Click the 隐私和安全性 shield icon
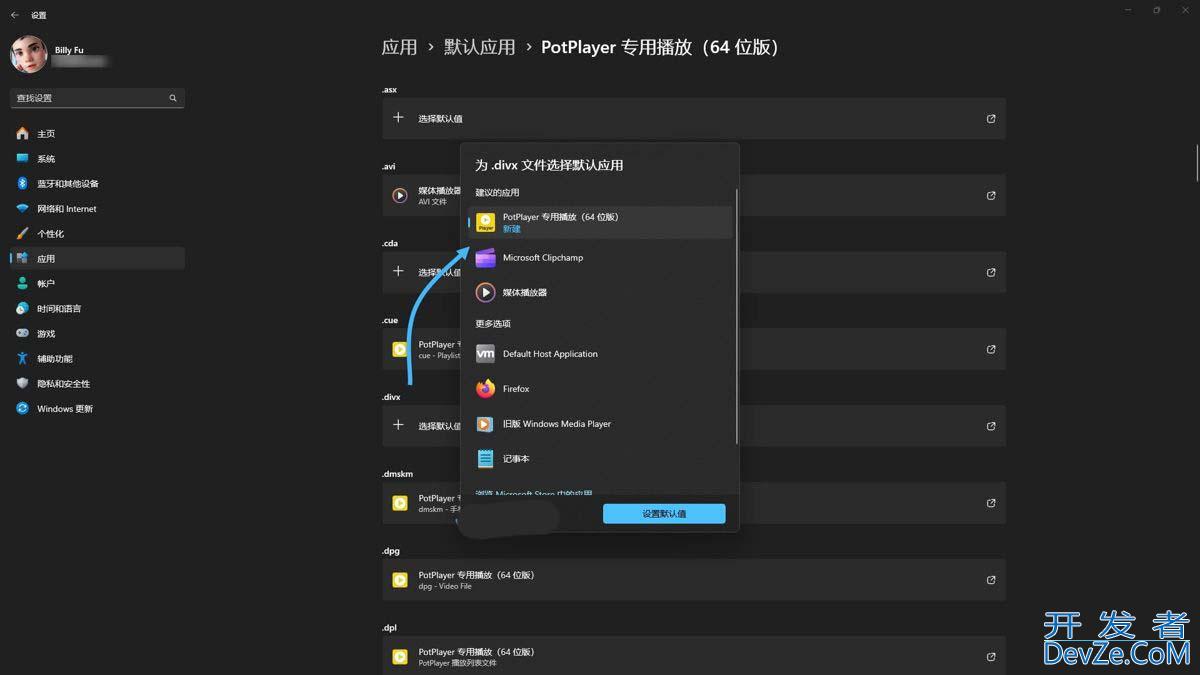Viewport: 1200px width, 675px height. coord(22,383)
